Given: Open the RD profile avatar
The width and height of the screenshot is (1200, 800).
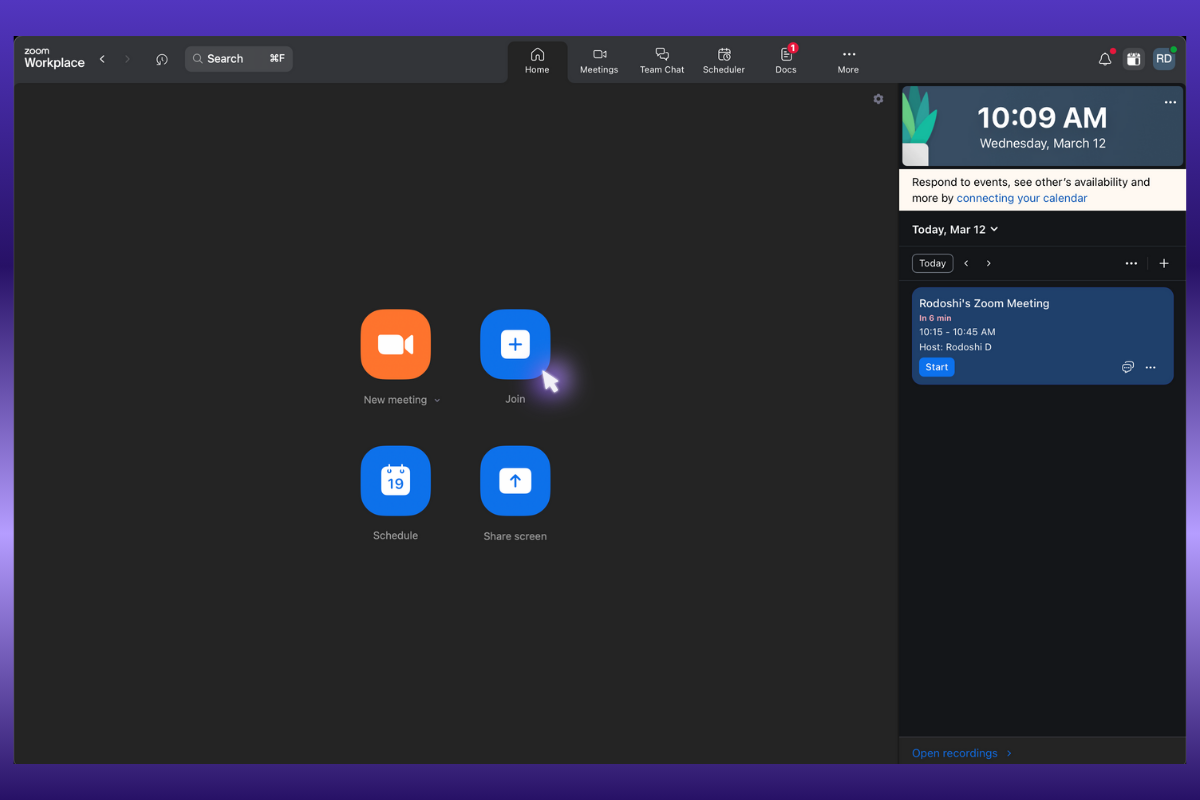Looking at the screenshot, I should pos(1164,59).
